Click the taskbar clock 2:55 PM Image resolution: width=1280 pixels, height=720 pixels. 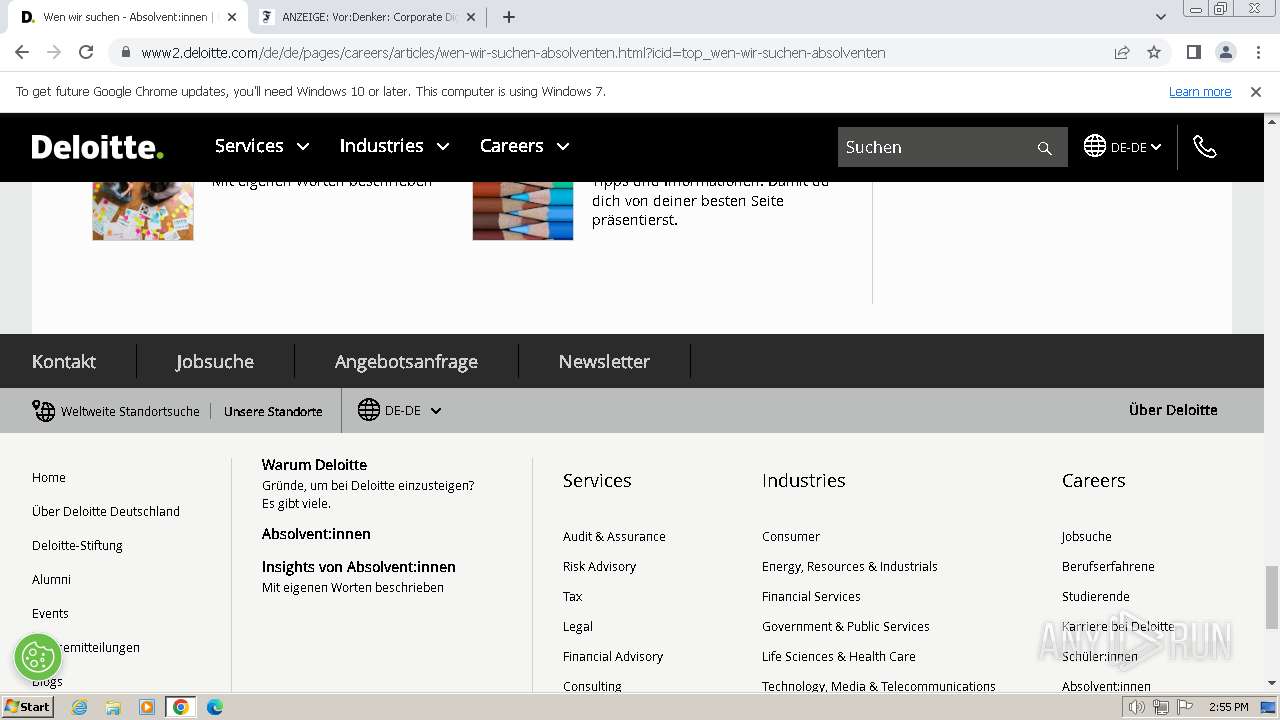point(1228,707)
